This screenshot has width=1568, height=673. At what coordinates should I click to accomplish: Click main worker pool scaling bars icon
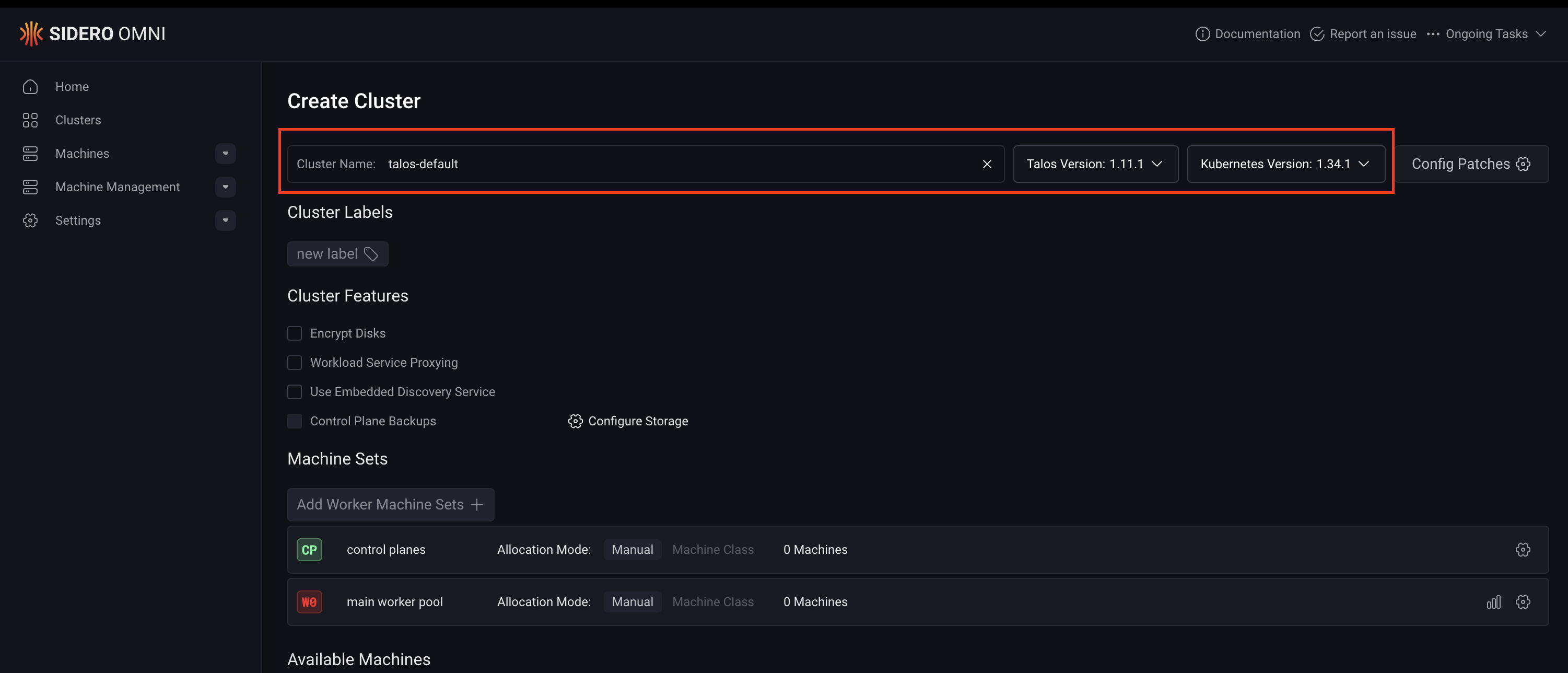1493,602
